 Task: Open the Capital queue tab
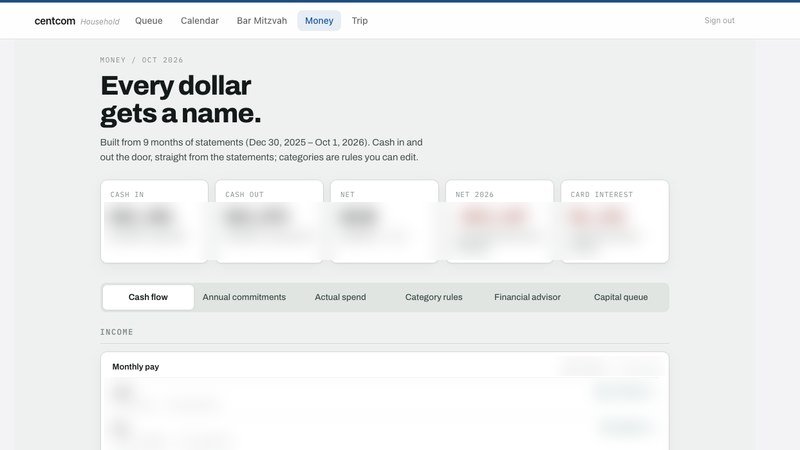point(621,297)
